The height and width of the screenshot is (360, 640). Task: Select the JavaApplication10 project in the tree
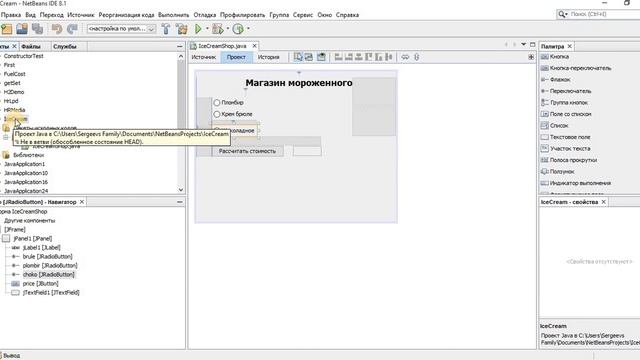pos(26,173)
